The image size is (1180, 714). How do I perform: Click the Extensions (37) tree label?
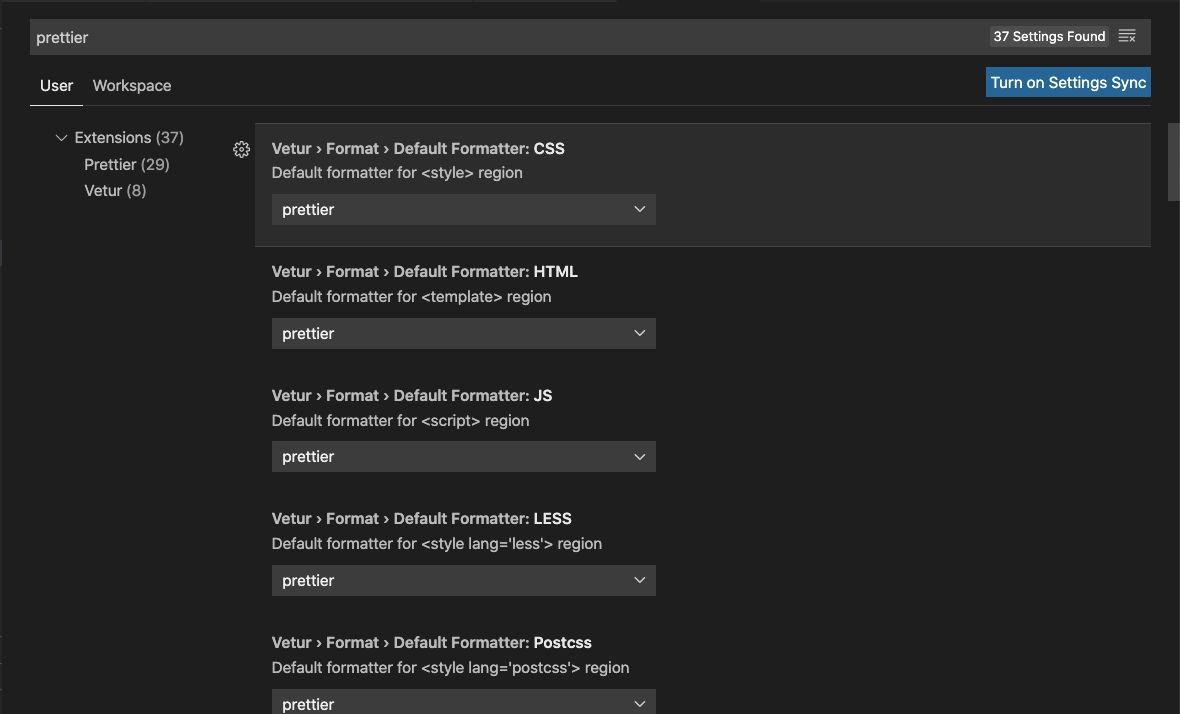point(129,138)
